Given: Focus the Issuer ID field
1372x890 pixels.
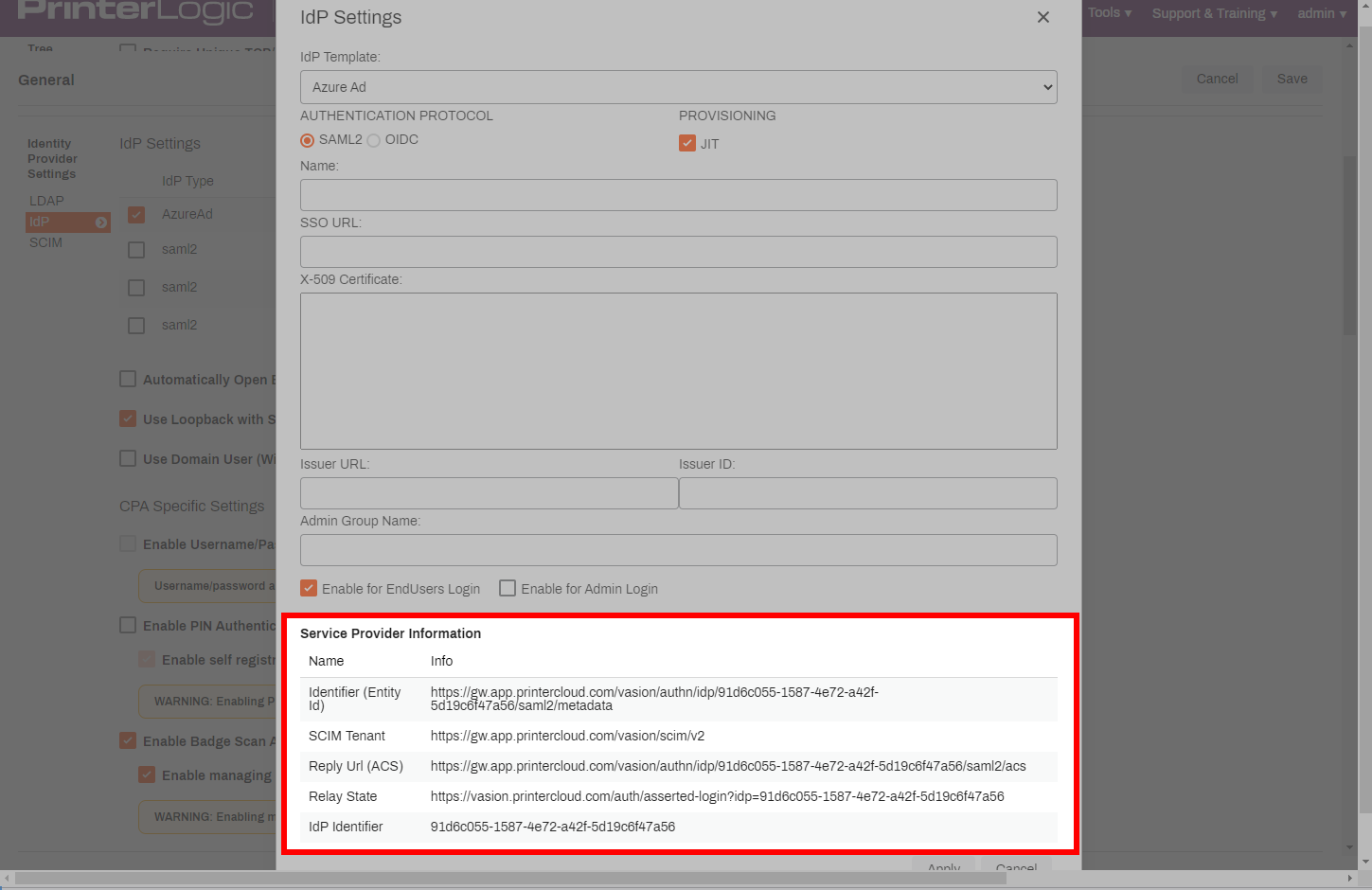Looking at the screenshot, I should coord(867,493).
